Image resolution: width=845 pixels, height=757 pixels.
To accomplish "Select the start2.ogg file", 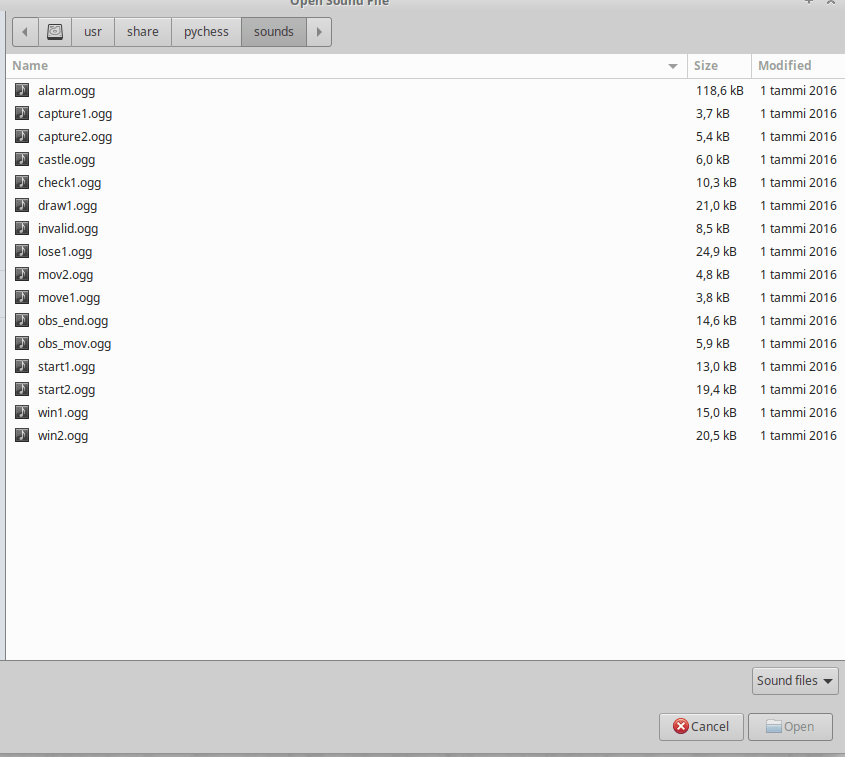I will 66,389.
